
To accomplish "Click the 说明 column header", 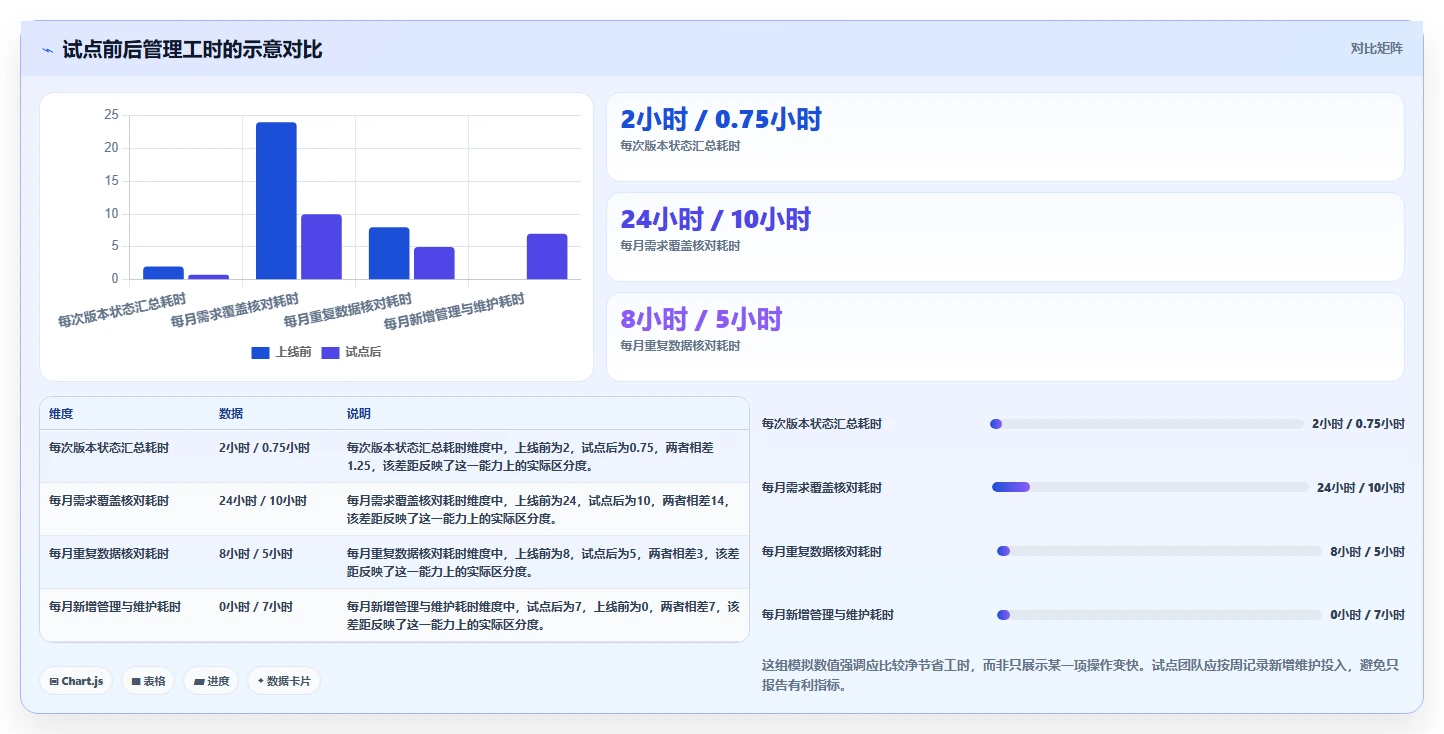I will (x=359, y=414).
